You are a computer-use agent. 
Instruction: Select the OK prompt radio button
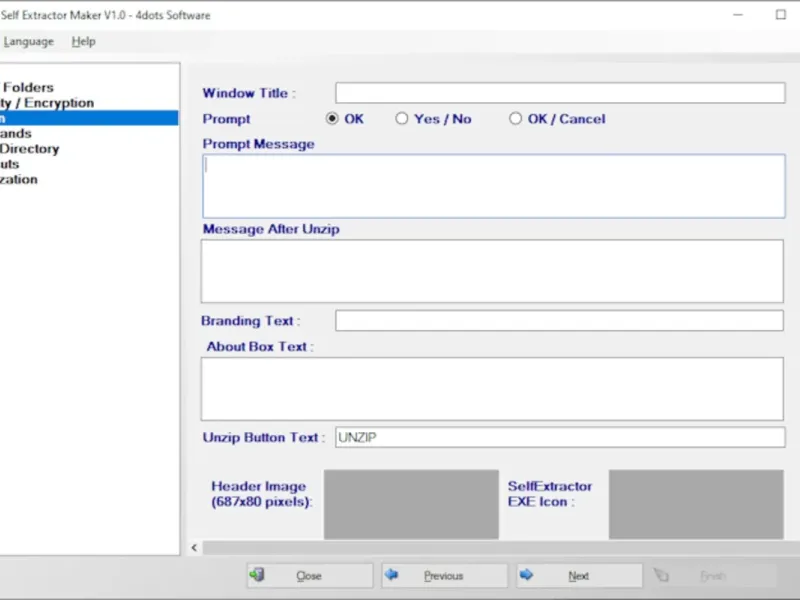[333, 119]
